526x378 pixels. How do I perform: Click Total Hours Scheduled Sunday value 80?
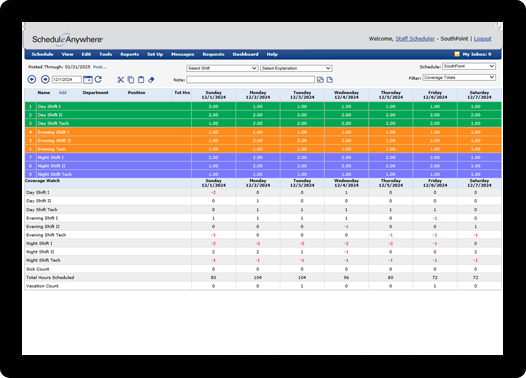tap(213, 277)
